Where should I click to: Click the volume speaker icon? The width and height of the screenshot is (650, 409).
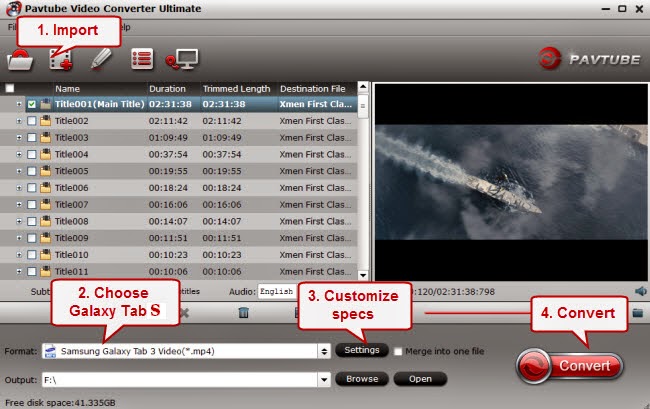tap(640, 291)
